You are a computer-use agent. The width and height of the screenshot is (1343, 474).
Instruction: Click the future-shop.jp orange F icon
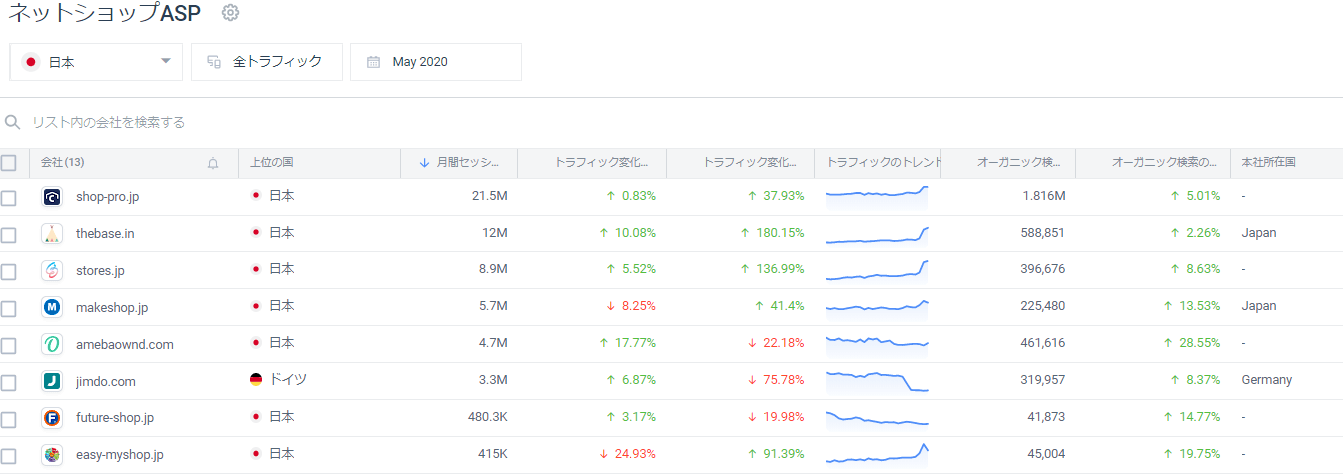[x=53, y=418]
